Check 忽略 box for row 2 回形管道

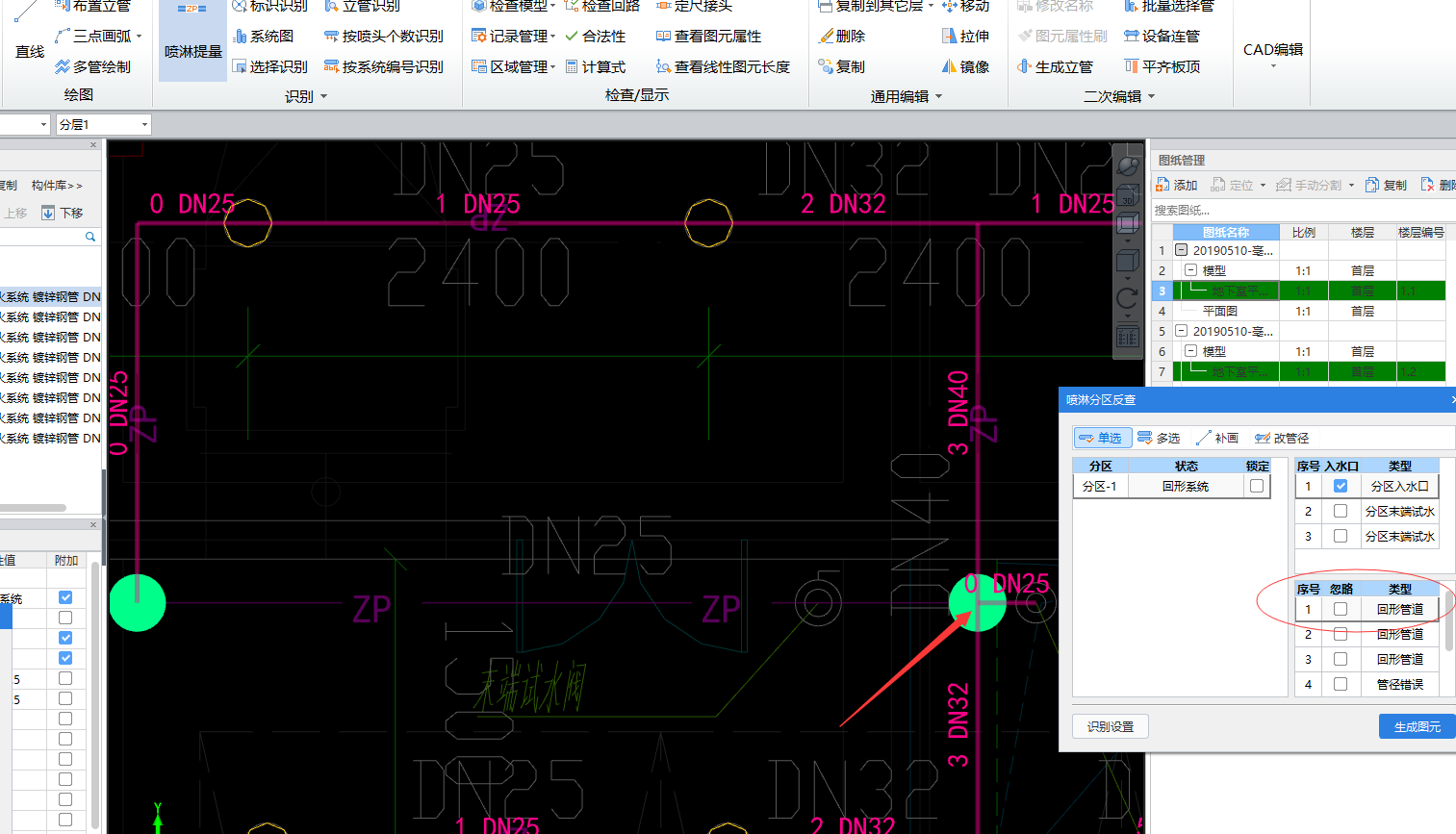1341,634
